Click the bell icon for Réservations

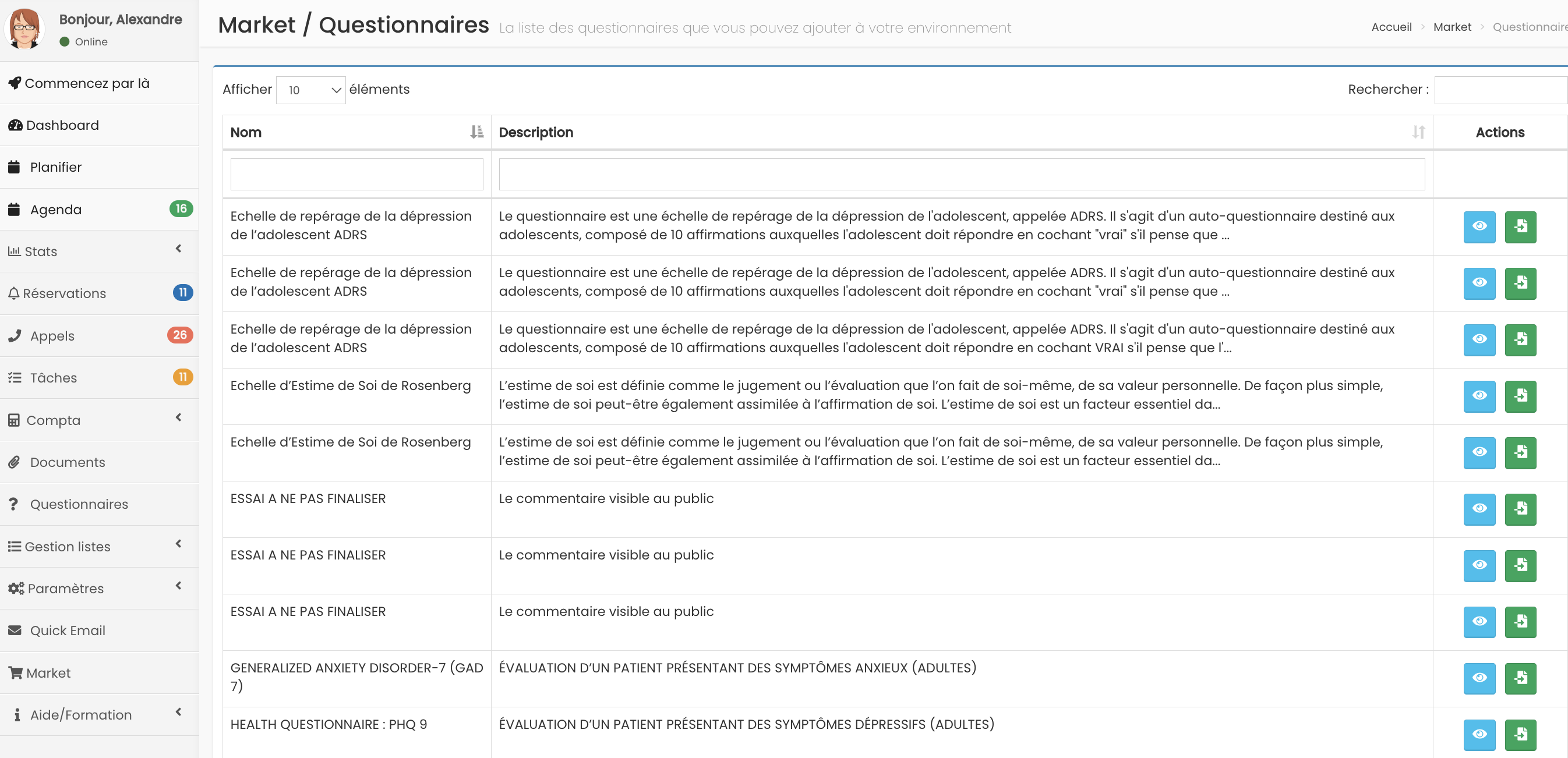point(14,293)
